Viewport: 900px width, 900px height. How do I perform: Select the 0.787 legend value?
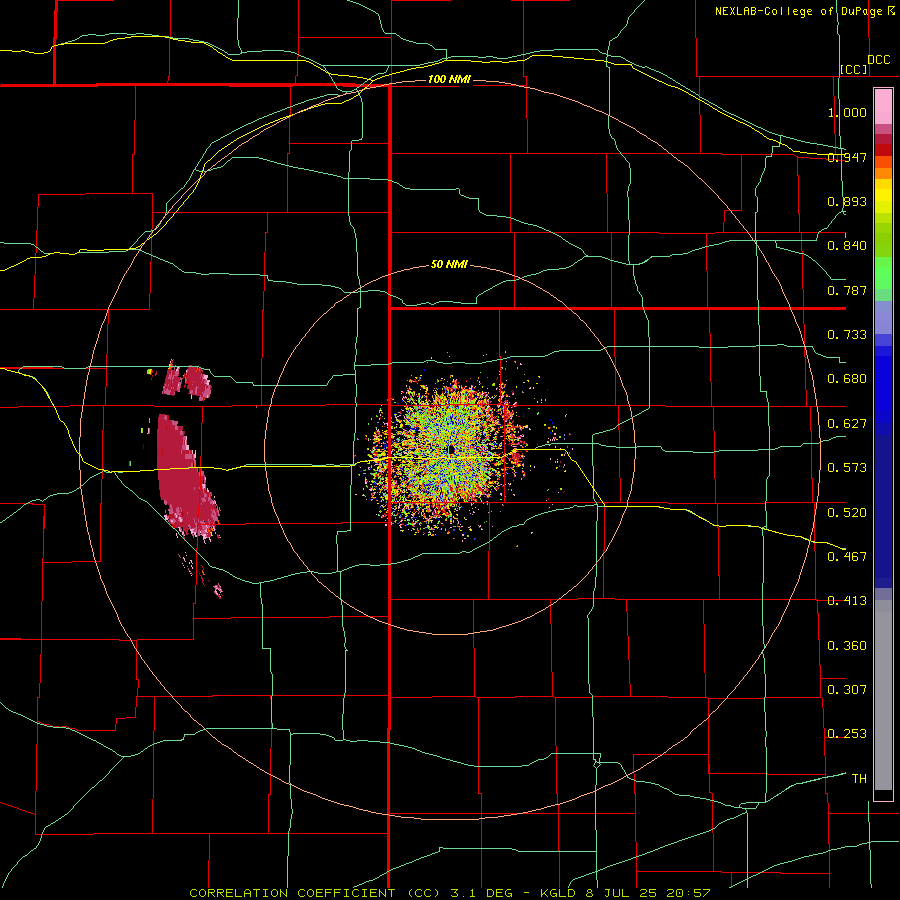coord(847,290)
